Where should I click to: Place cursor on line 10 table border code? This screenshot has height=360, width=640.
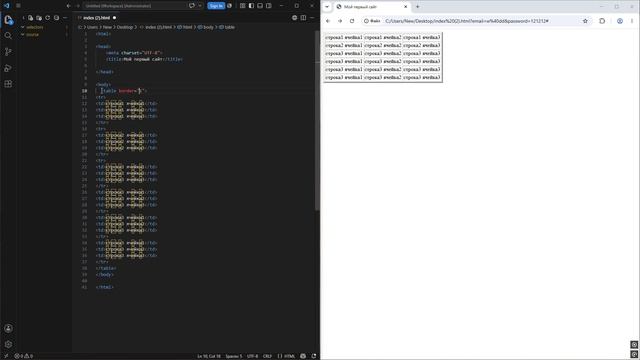point(123,91)
